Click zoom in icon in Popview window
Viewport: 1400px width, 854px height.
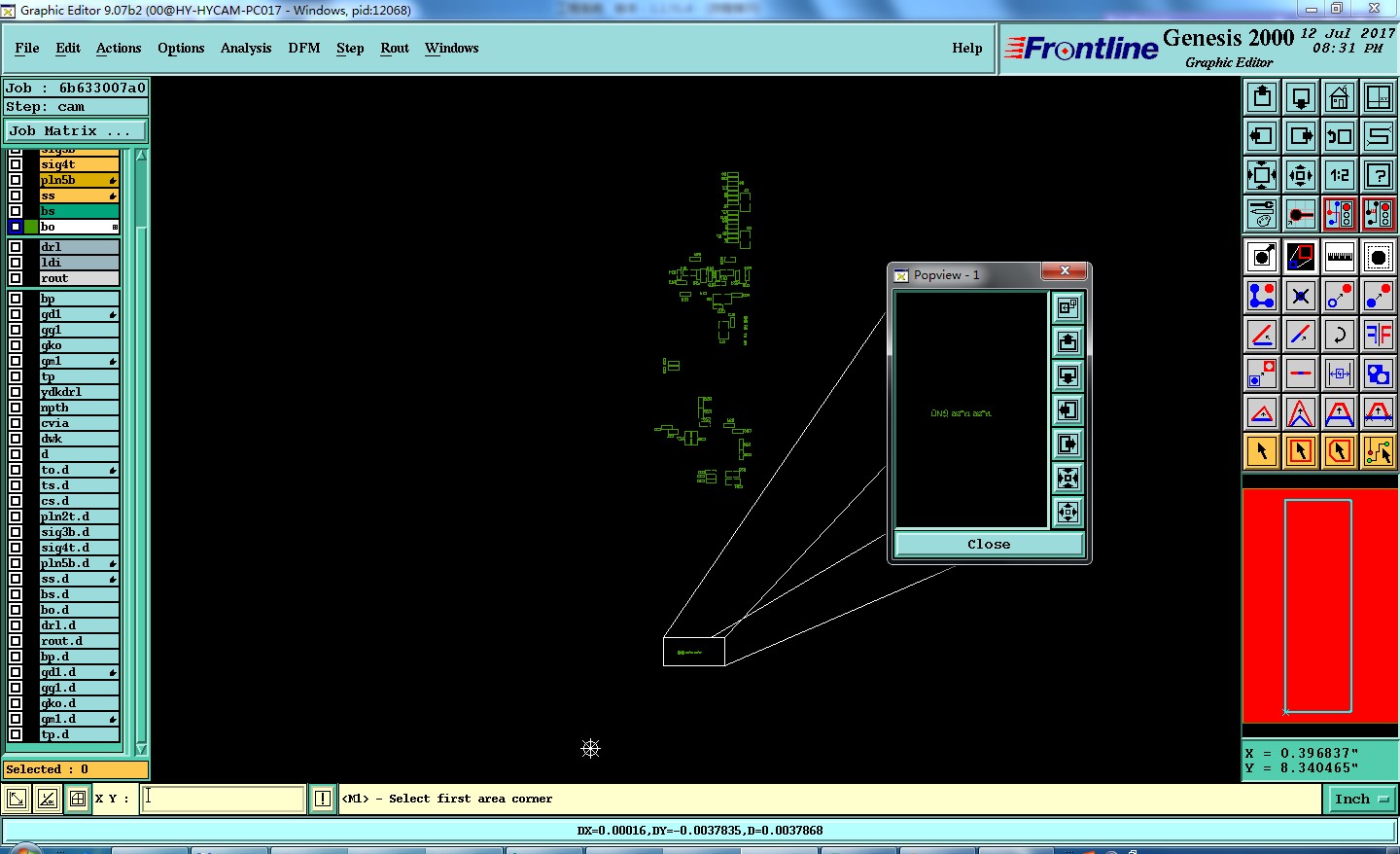tap(1067, 478)
